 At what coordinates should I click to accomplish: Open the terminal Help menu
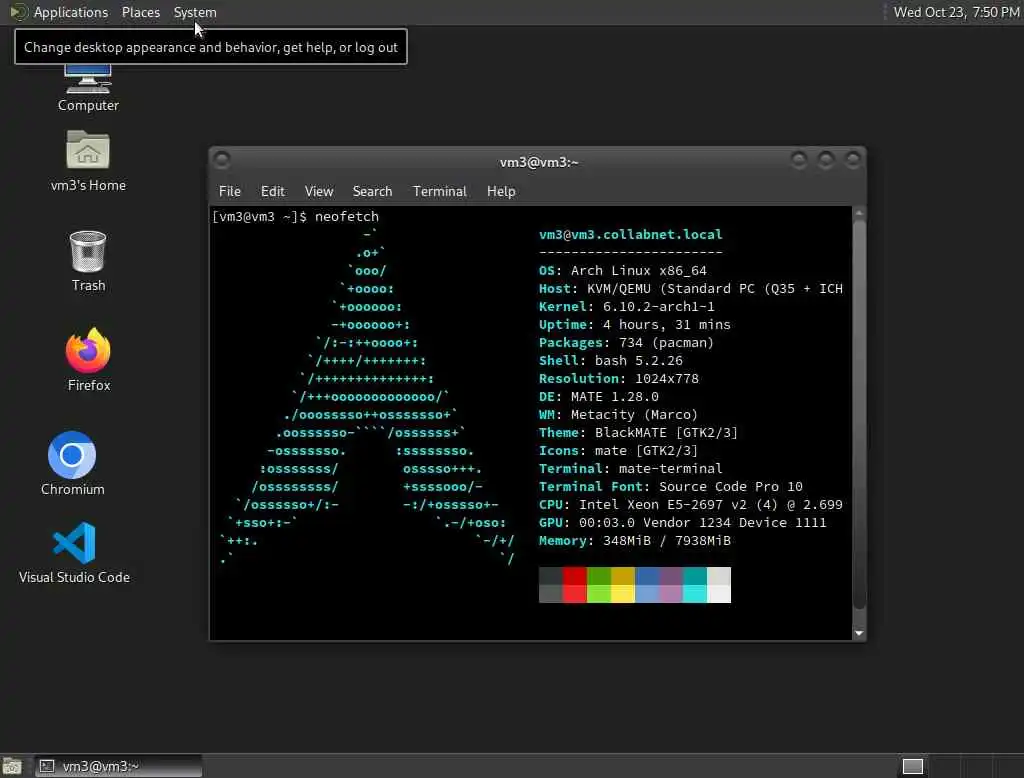coord(501,191)
